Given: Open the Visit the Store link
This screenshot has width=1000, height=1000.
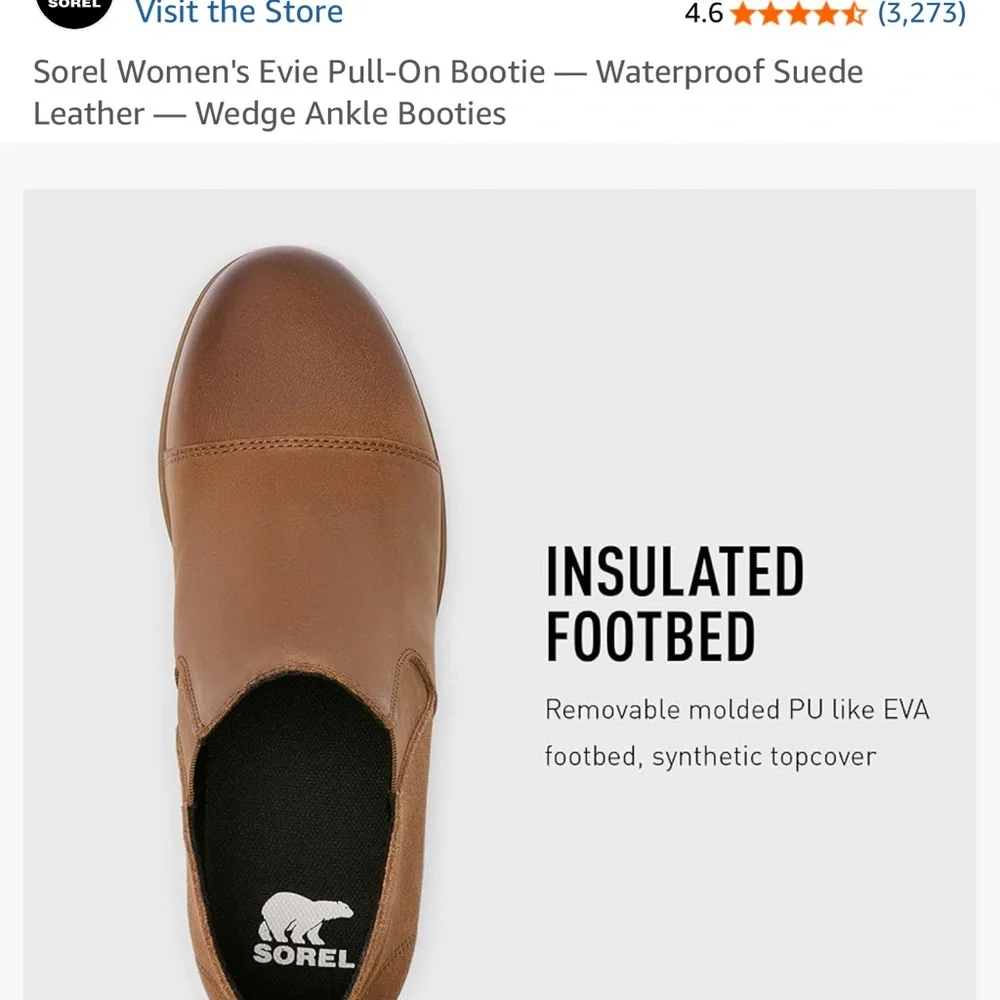Looking at the screenshot, I should click(x=239, y=13).
